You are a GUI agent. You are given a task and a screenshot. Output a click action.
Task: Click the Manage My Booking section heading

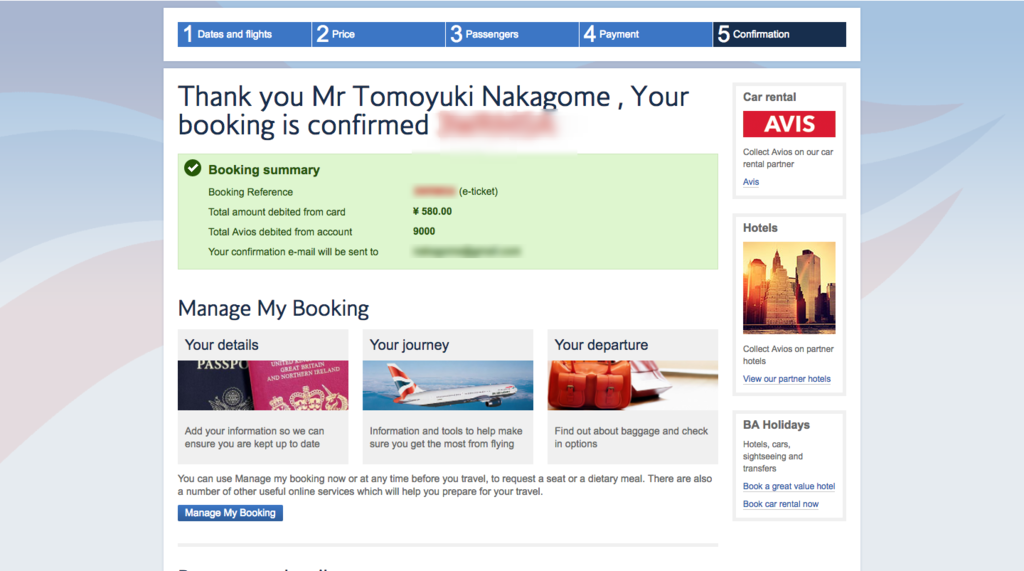pyautogui.click(x=274, y=308)
